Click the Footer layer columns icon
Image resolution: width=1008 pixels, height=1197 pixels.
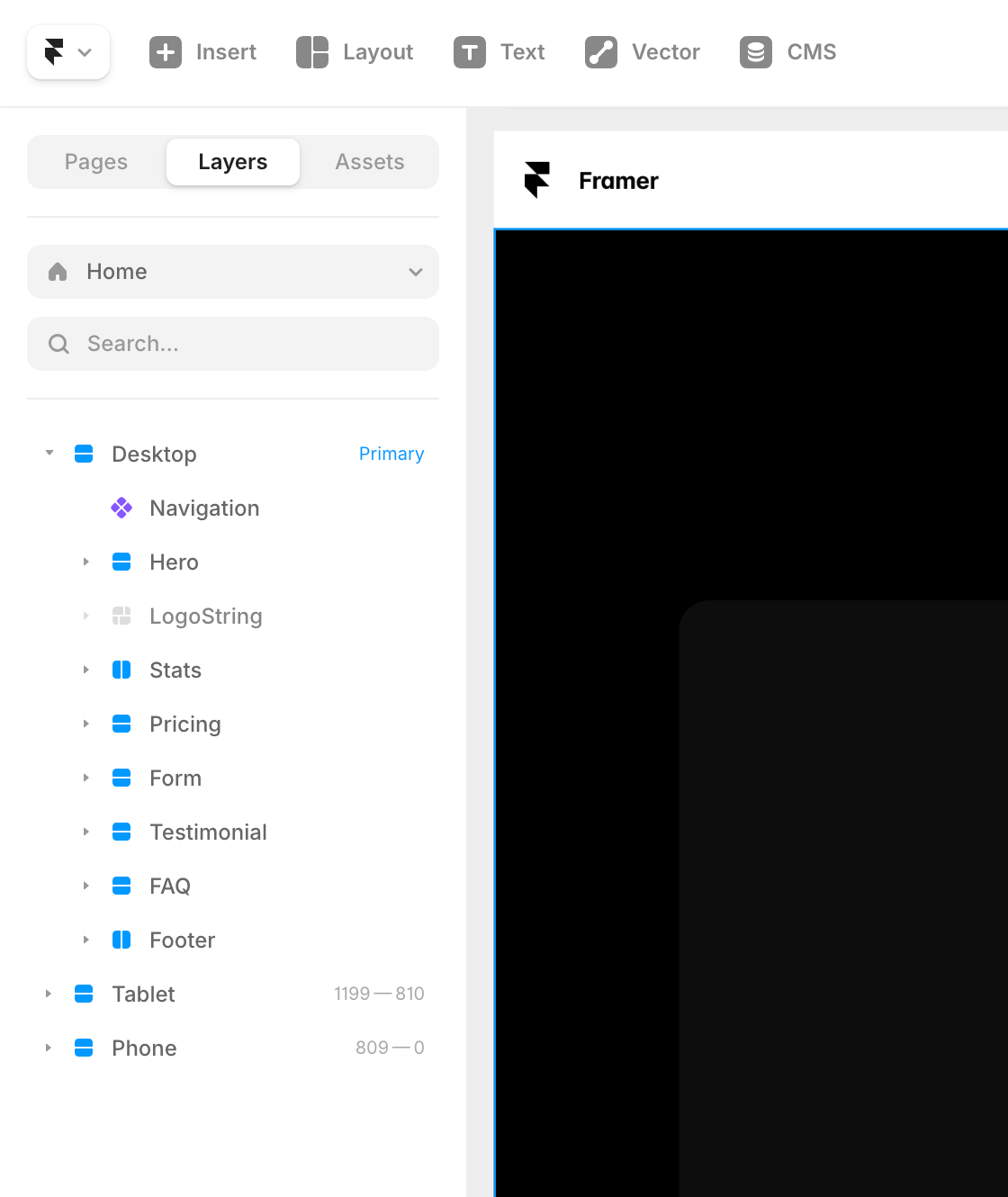click(x=121, y=940)
